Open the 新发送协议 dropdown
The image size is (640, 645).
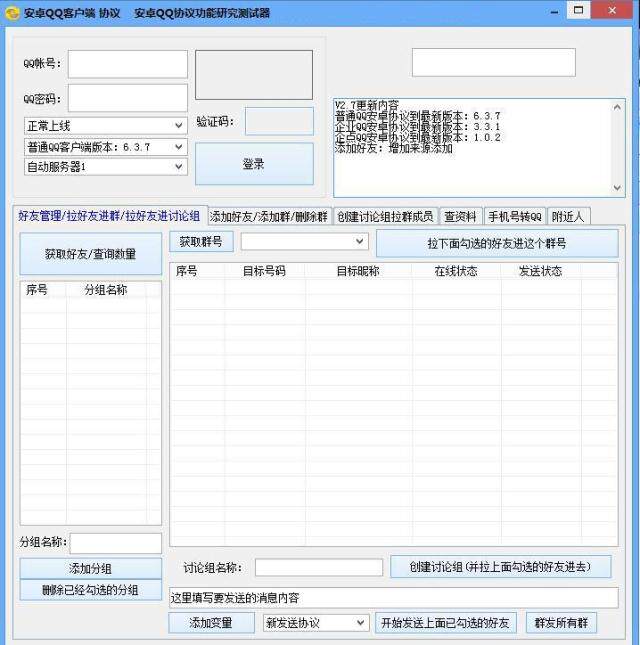[x=316, y=623]
